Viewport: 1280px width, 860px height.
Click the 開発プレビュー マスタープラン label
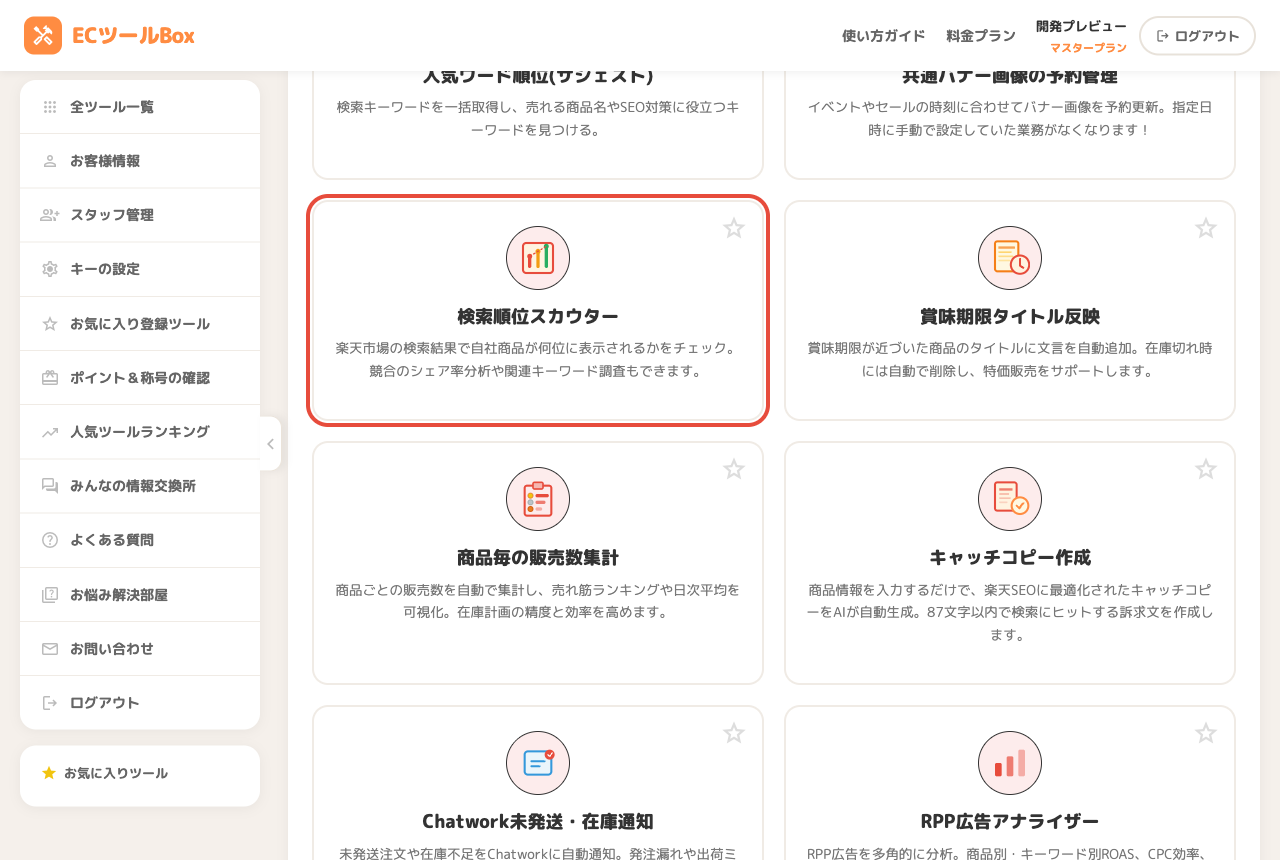(1081, 36)
